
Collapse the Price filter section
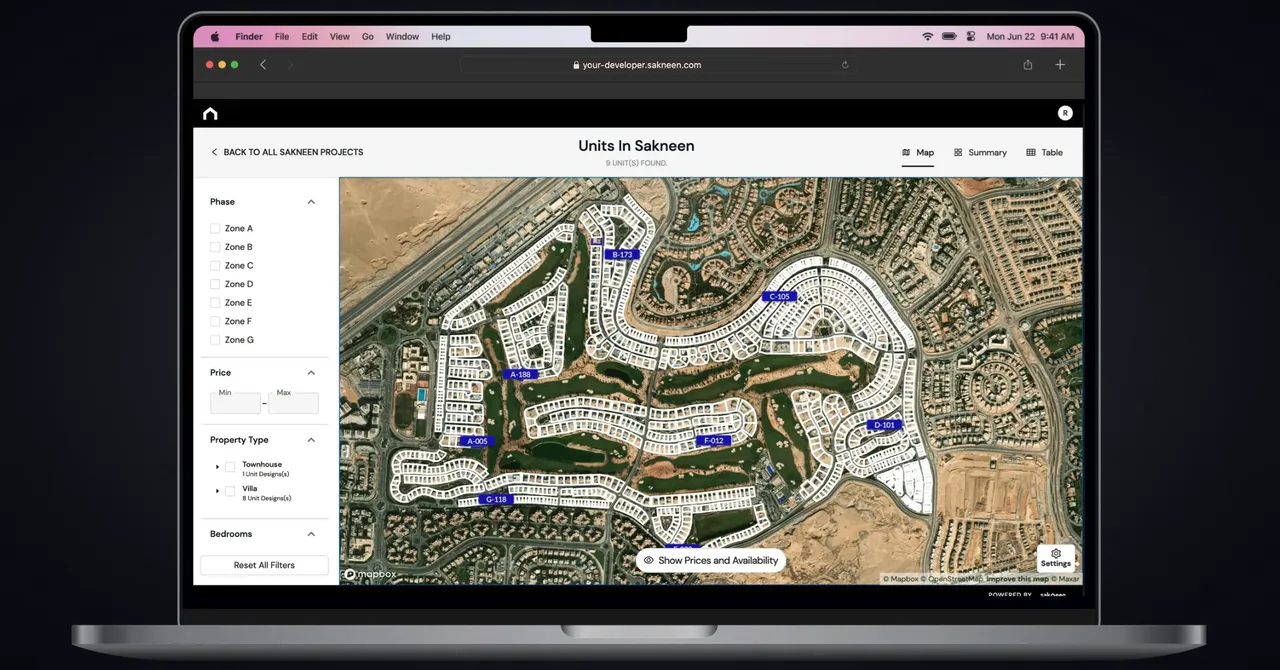311,373
